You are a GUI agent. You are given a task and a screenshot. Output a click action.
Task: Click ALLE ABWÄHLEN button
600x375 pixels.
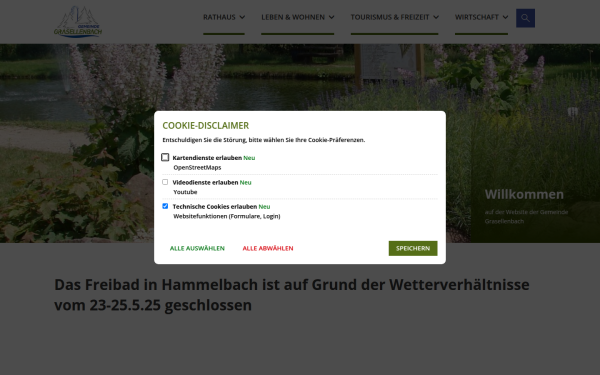tap(268, 248)
